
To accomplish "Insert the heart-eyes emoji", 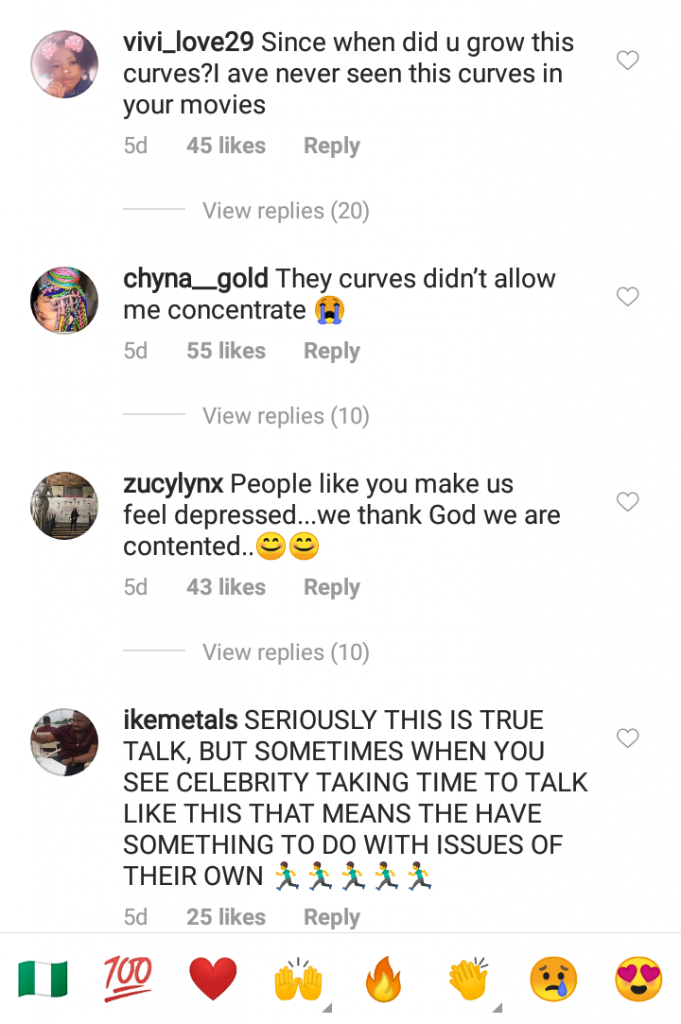I will [638, 979].
